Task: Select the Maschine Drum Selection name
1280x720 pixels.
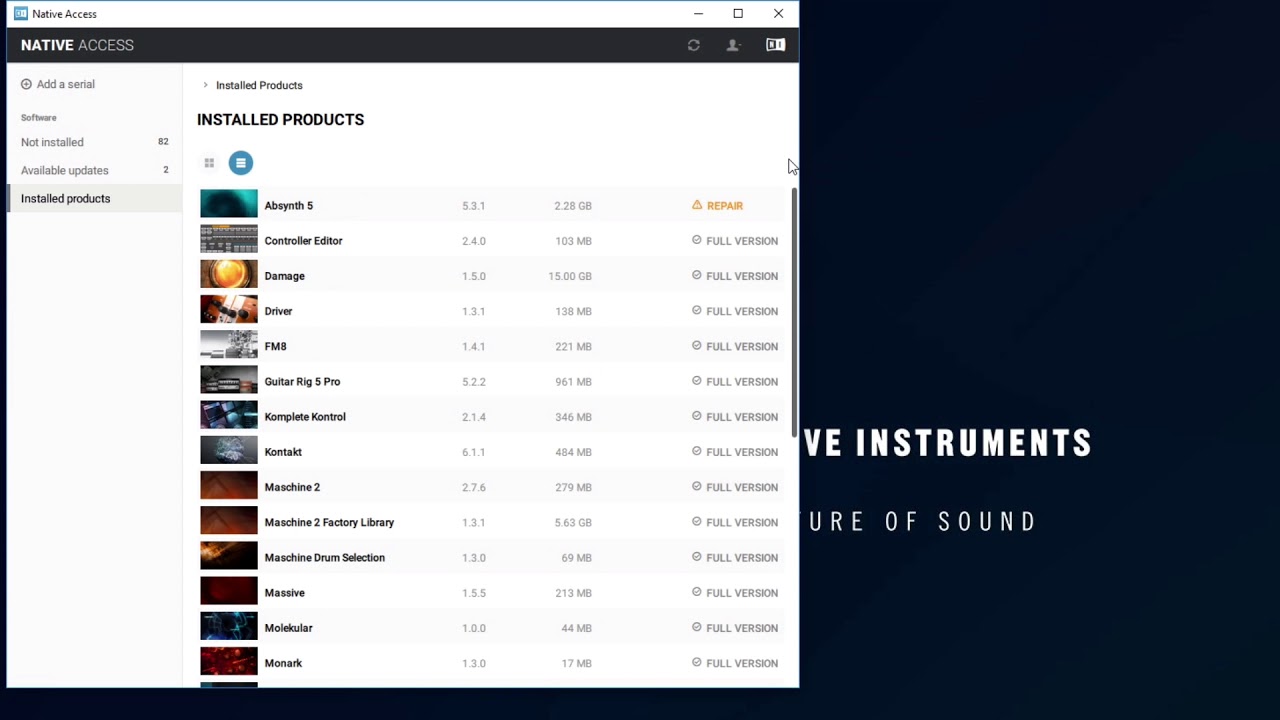Action: (x=324, y=558)
